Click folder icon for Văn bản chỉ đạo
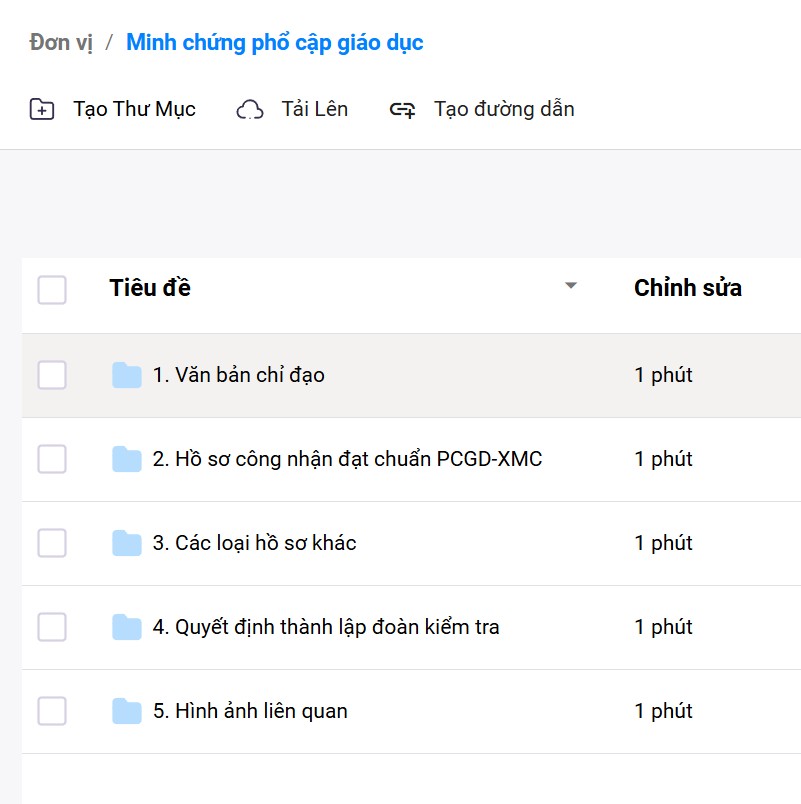 [127, 376]
